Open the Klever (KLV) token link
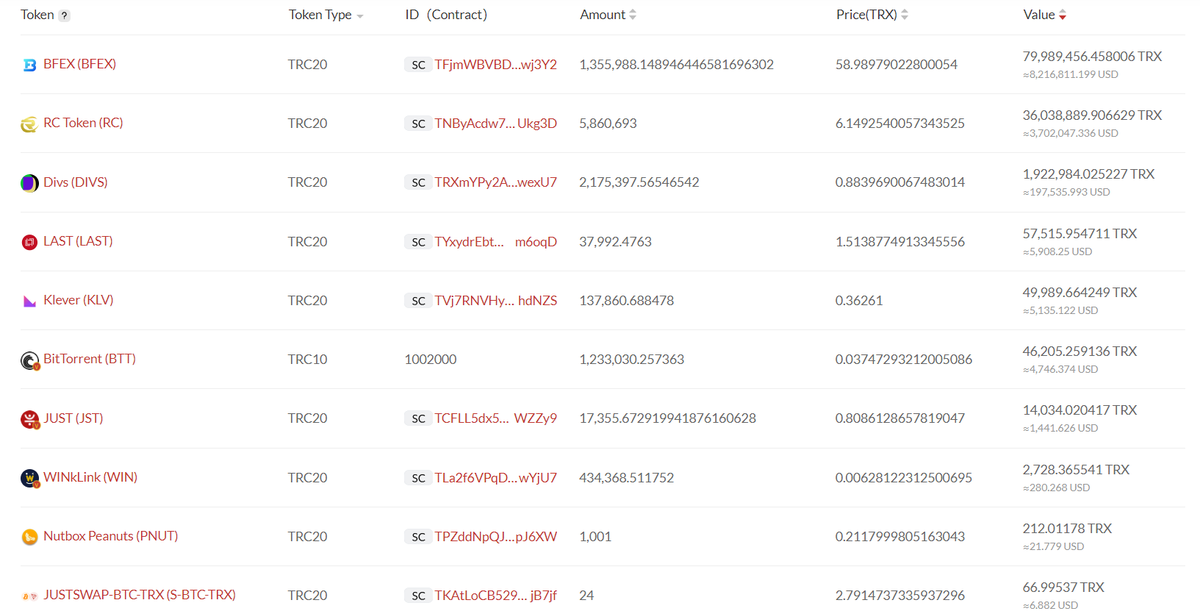This screenshot has height=614, width=1200. click(79, 300)
